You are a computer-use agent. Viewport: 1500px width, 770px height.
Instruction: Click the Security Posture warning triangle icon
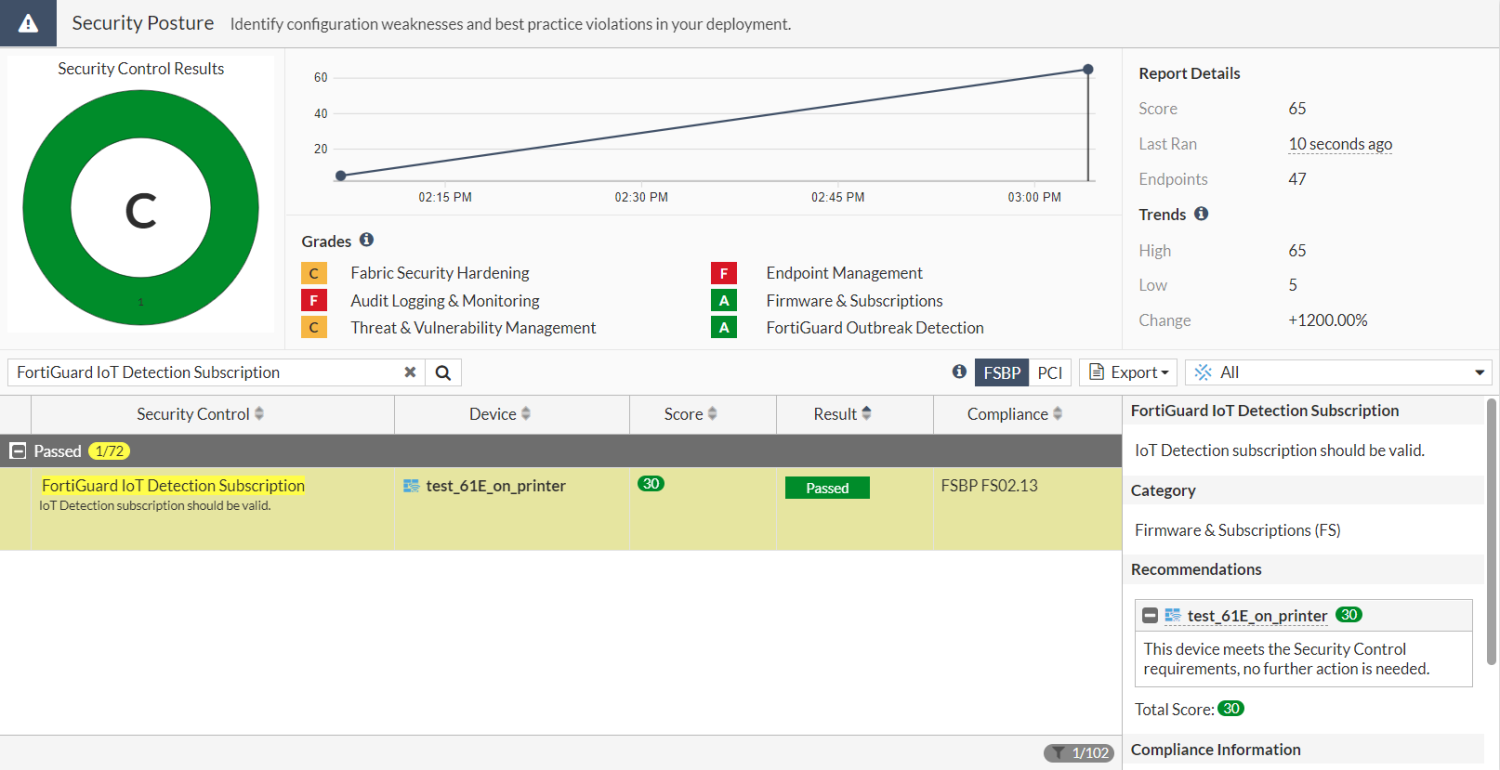pyautogui.click(x=28, y=23)
